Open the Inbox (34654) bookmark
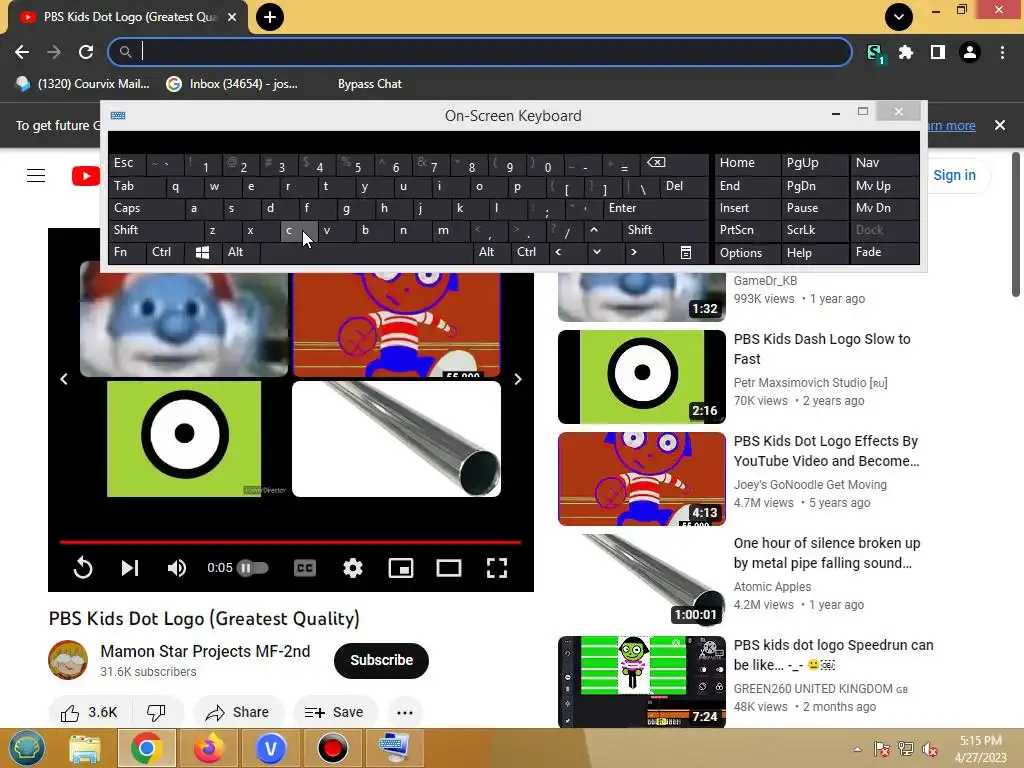Viewport: 1024px width, 768px height. coord(232,84)
